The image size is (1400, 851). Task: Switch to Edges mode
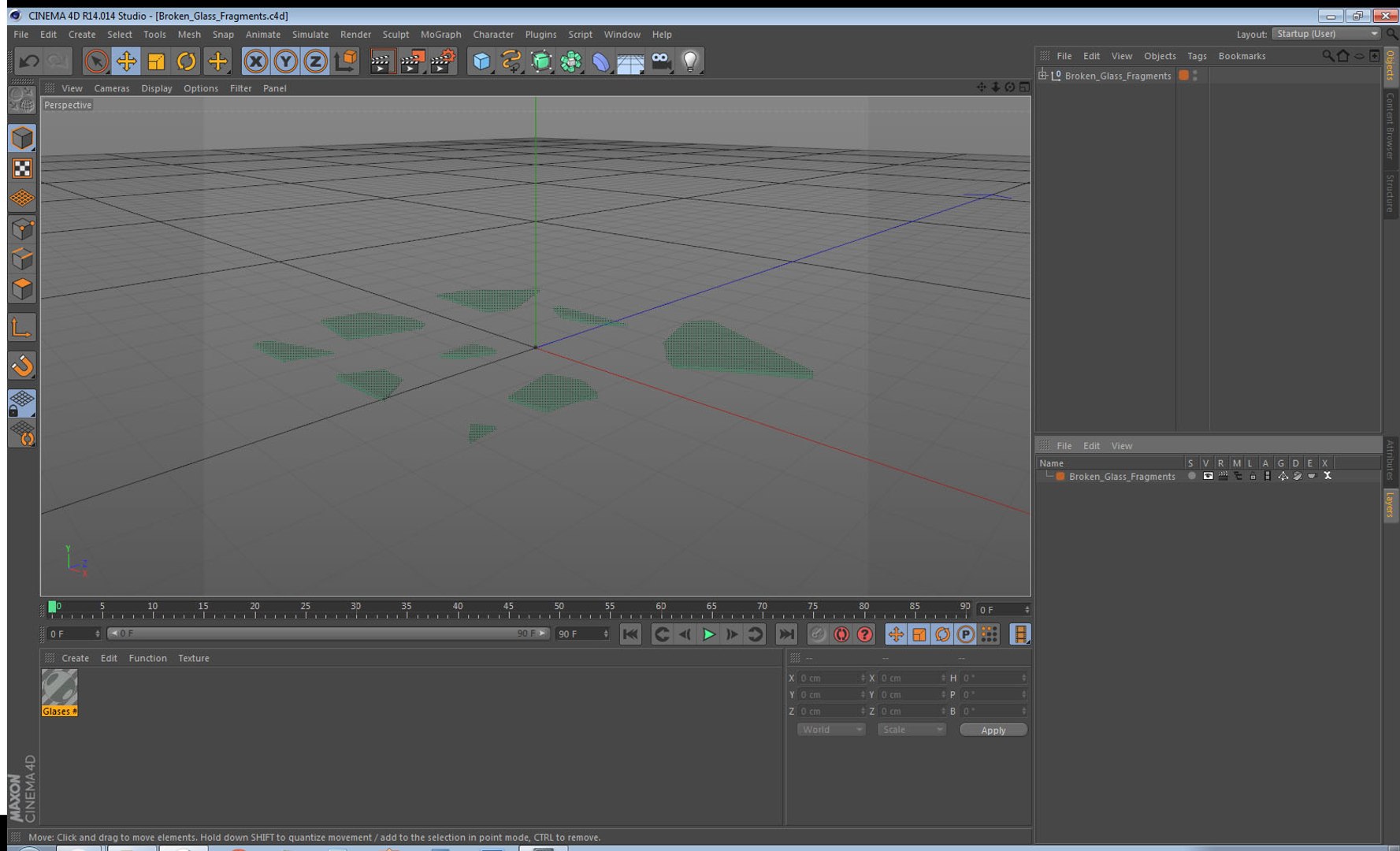point(22,258)
